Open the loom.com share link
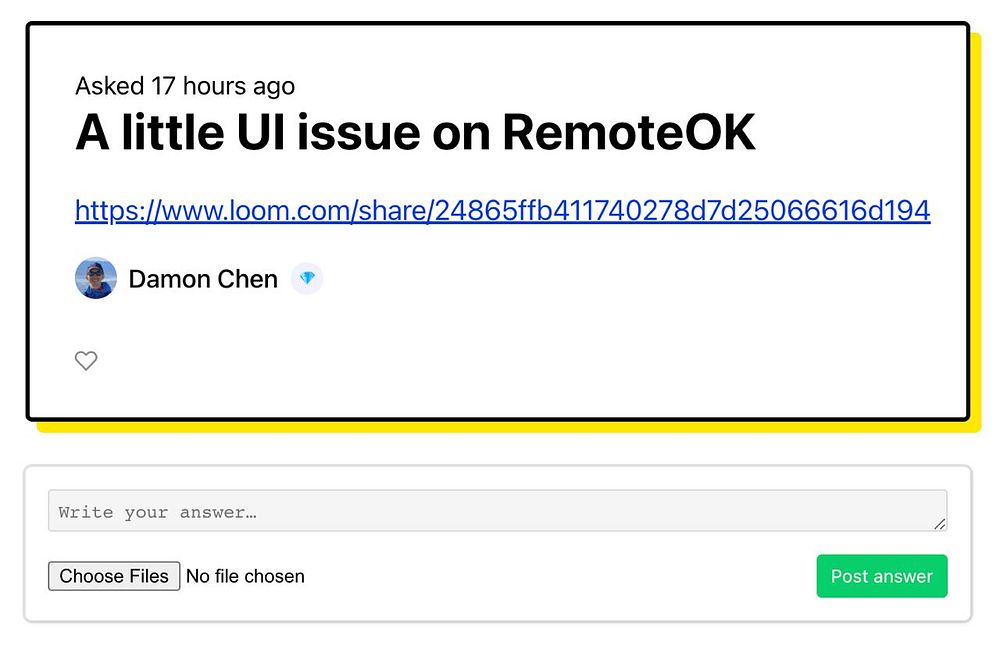The height and width of the screenshot is (667, 1000). coord(502,211)
